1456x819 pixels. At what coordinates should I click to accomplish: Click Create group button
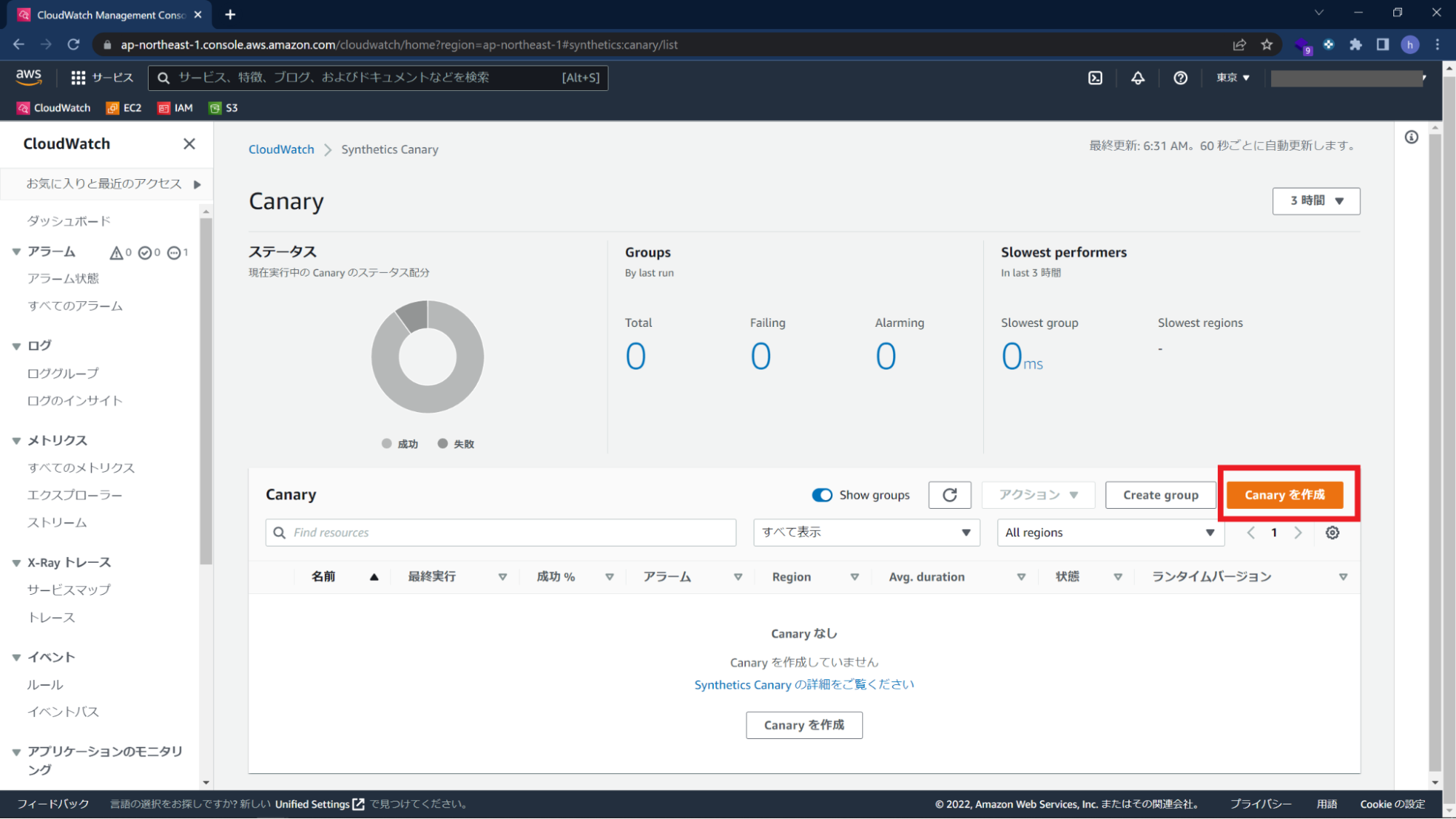(1161, 495)
